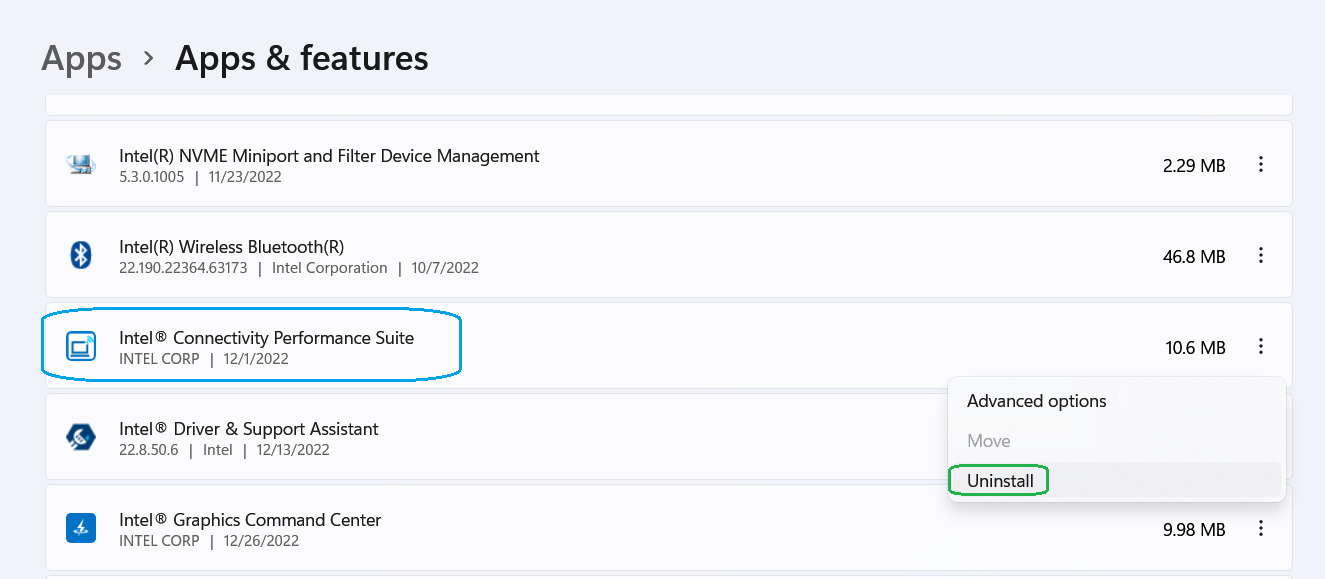The width and height of the screenshot is (1325, 579).
Task: Click the Intel Wireless Bluetooth app icon
Action: (80, 255)
